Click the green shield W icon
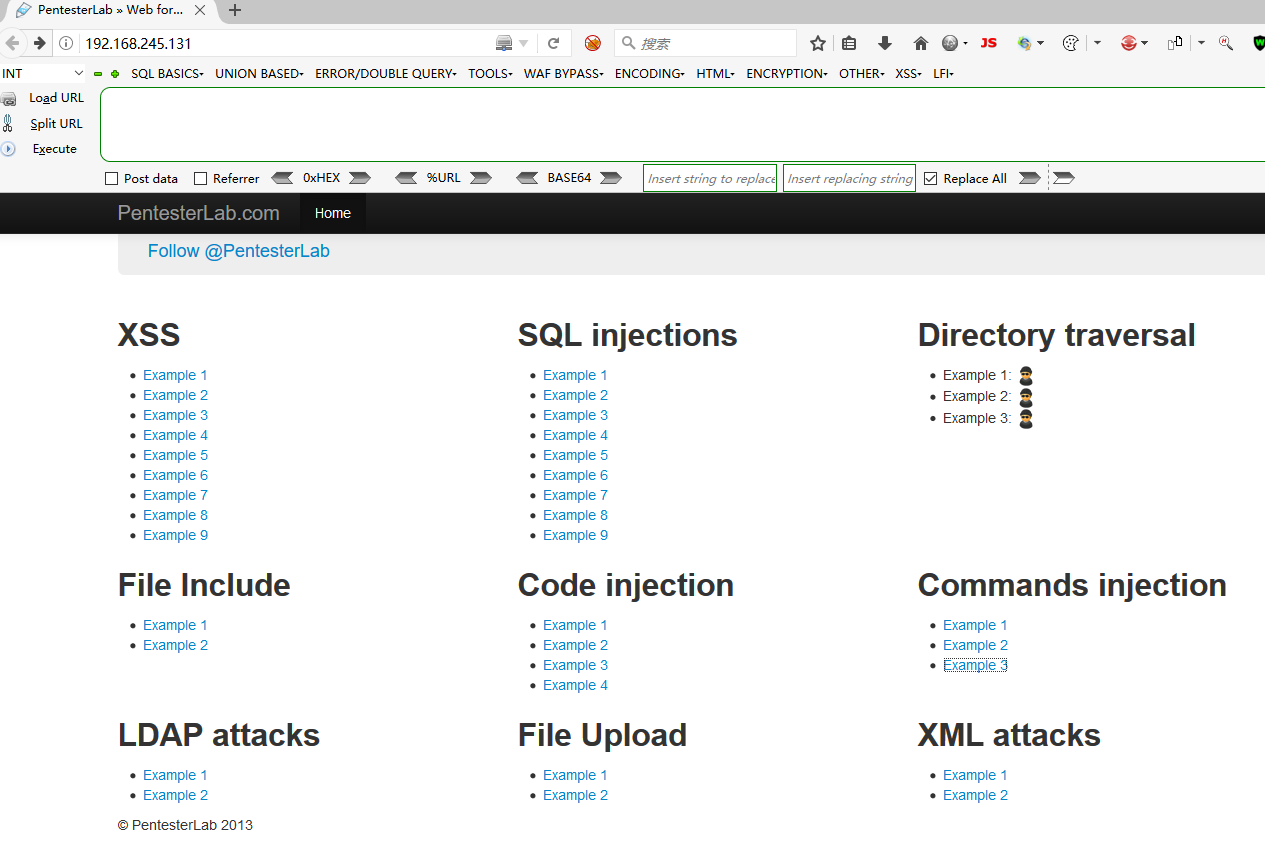The height and width of the screenshot is (849, 1265). 1259,43
